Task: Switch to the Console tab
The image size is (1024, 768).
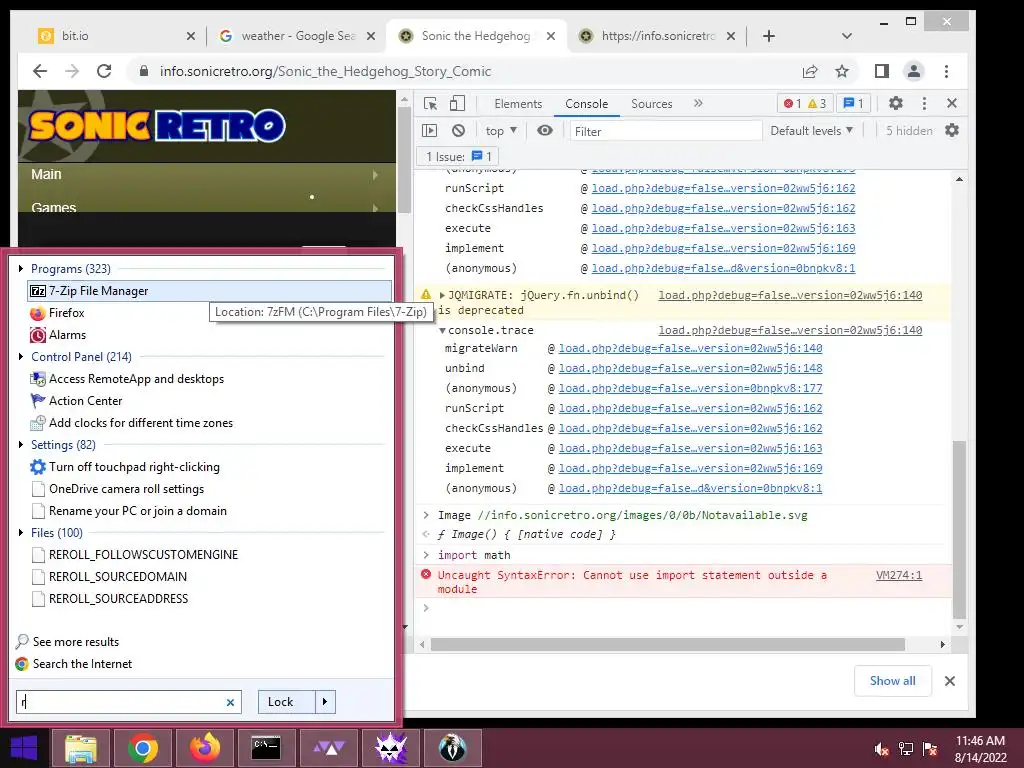Action: pyautogui.click(x=586, y=104)
